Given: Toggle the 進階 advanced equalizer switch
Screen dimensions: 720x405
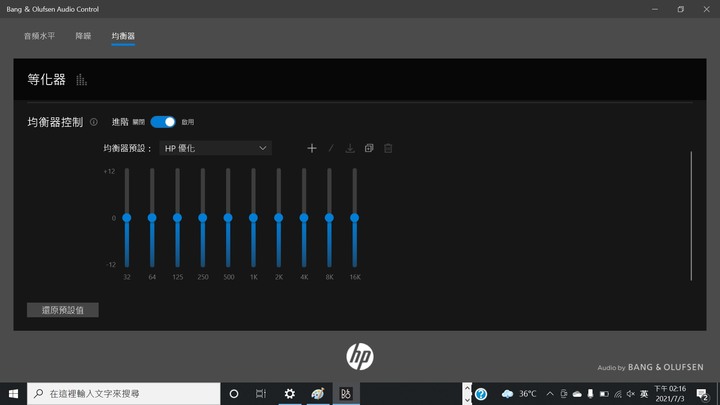Looking at the screenshot, I should tap(163, 122).
